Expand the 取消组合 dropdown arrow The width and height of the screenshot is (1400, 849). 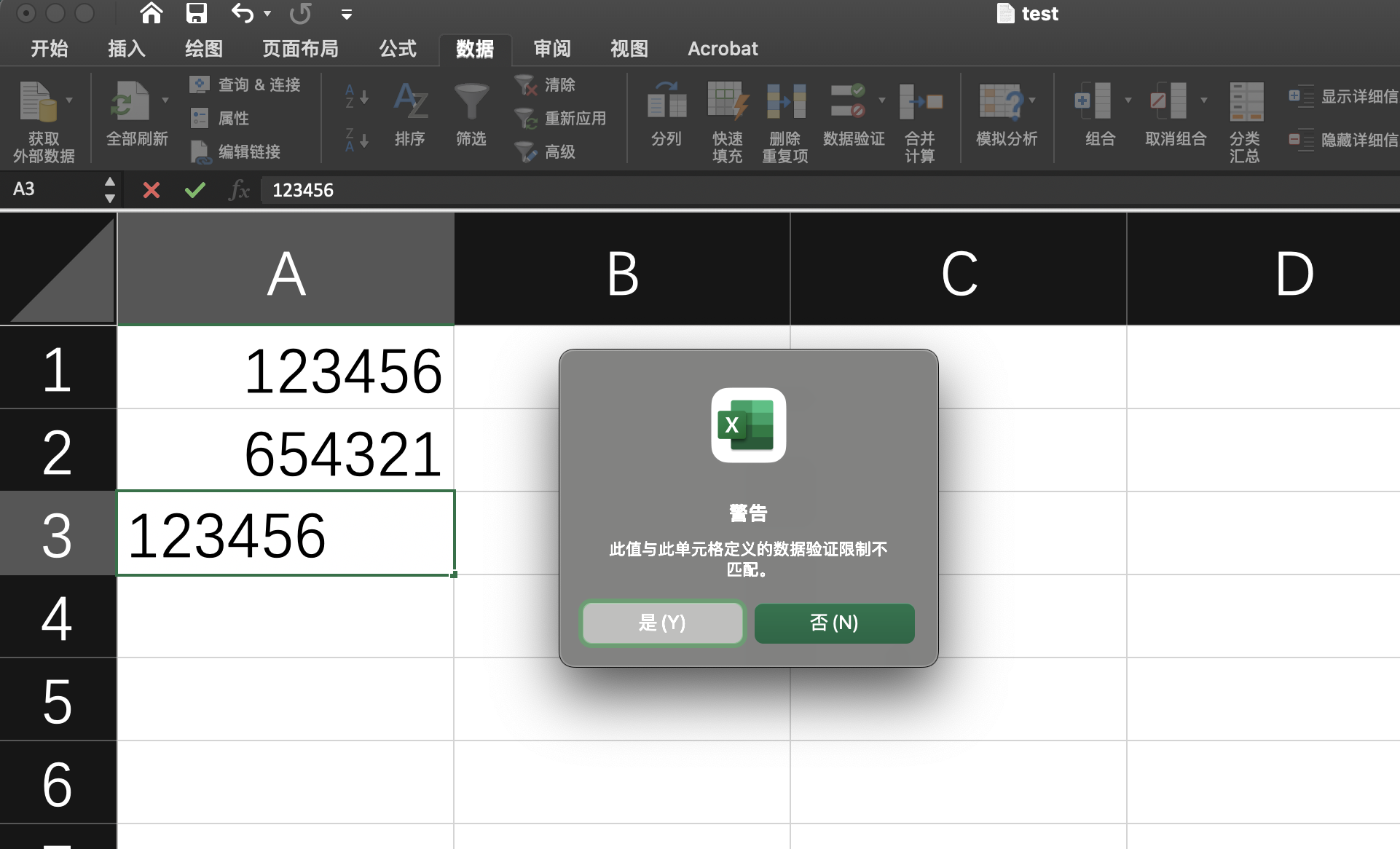coord(1204,100)
